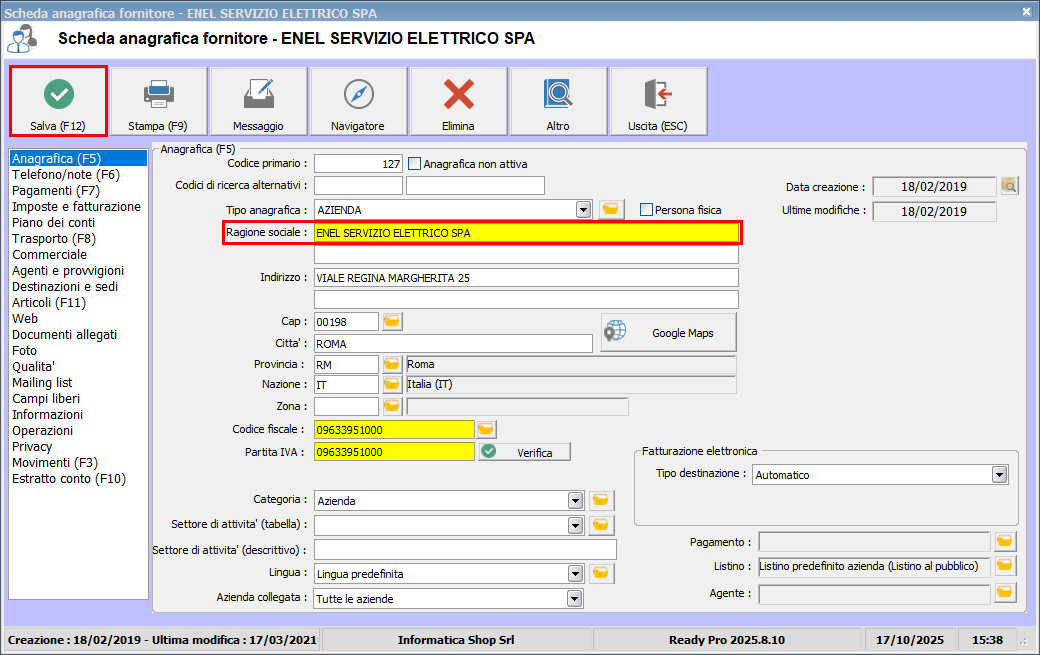Exit the form via Uscita (ESC)
The image size is (1040, 655).
[x=658, y=102]
